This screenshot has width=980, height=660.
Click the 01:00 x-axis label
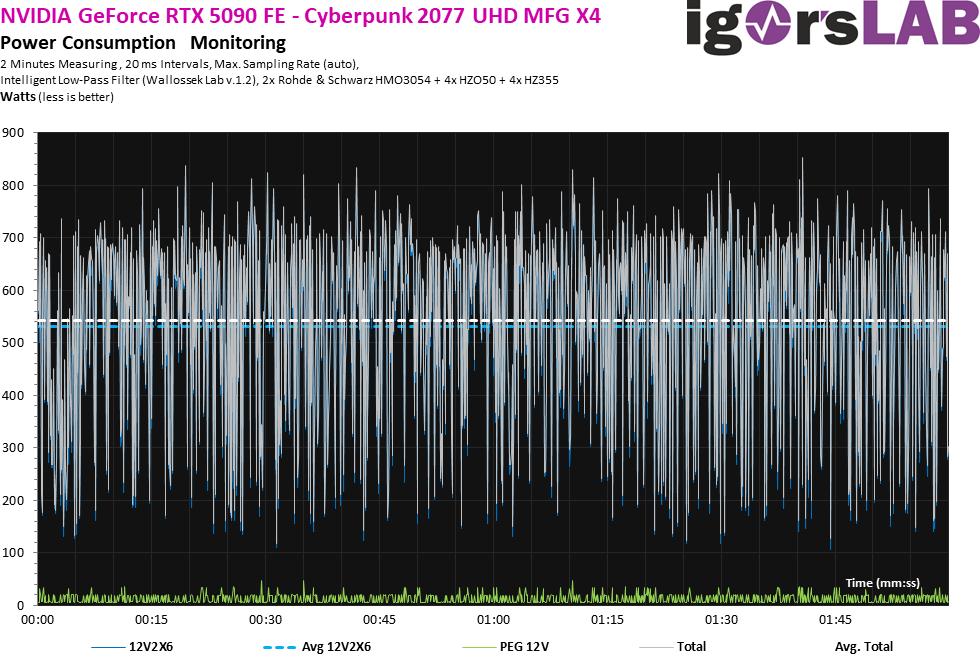click(494, 620)
